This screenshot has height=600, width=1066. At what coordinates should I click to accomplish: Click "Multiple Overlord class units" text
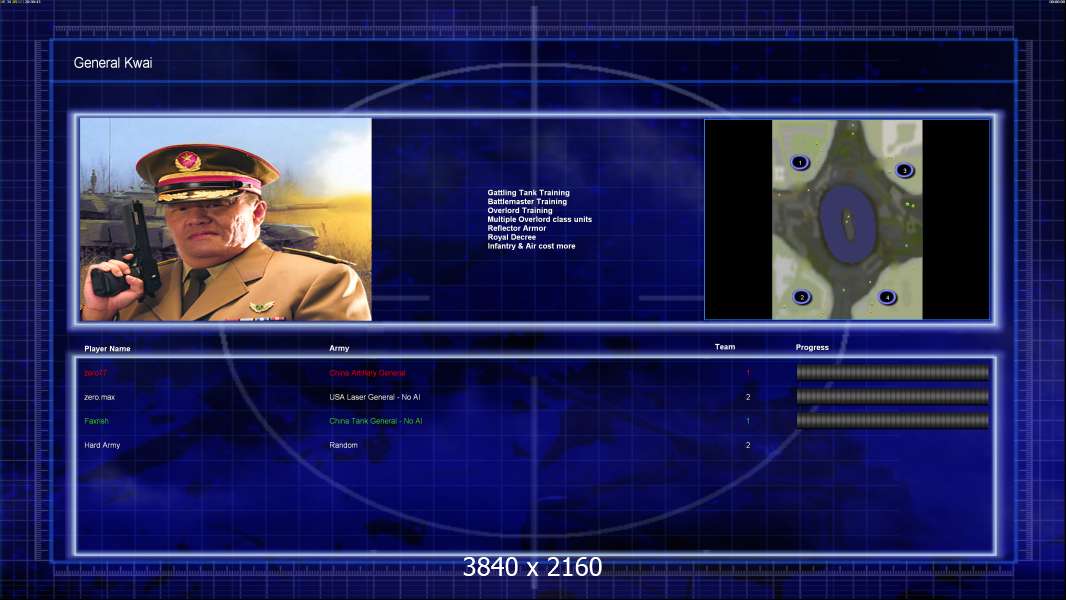pyautogui.click(x=539, y=219)
